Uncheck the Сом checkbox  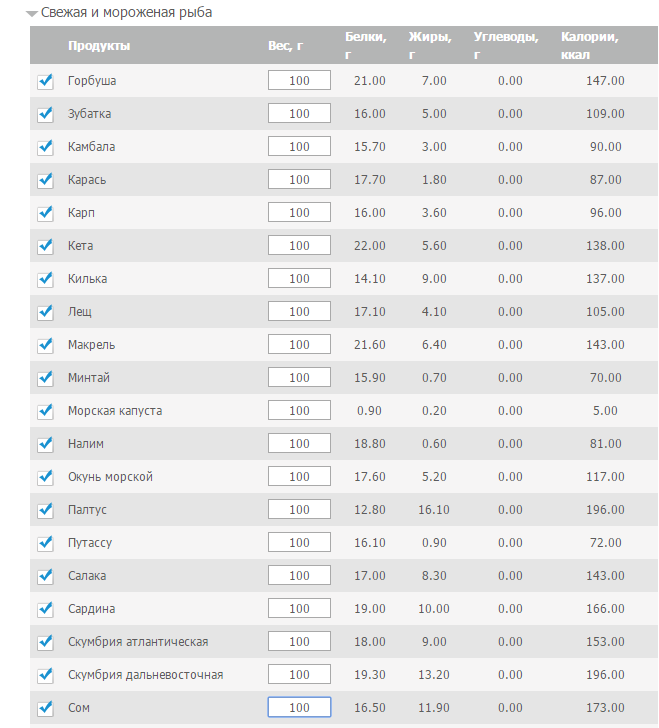pyautogui.click(x=44, y=708)
